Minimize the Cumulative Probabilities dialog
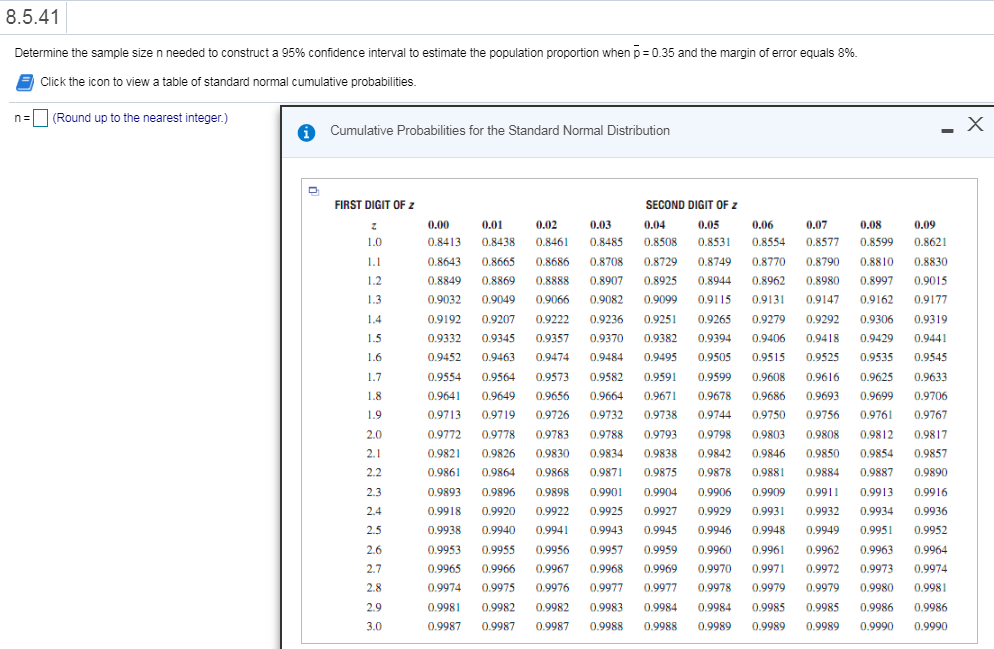Image resolution: width=994 pixels, height=649 pixels. (x=947, y=131)
